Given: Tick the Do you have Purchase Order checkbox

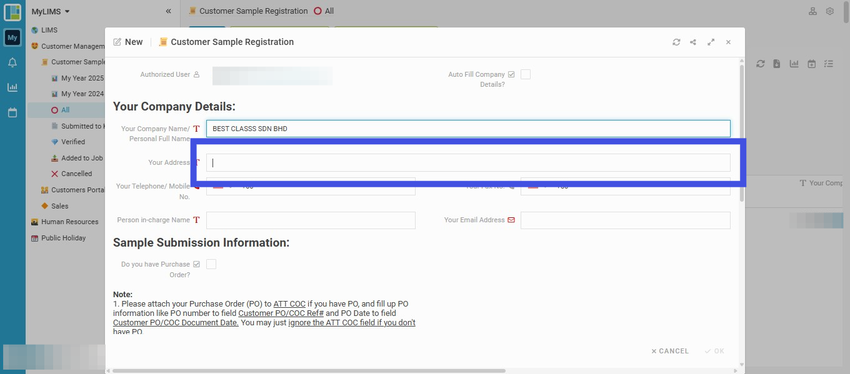Looking at the screenshot, I should click(211, 264).
